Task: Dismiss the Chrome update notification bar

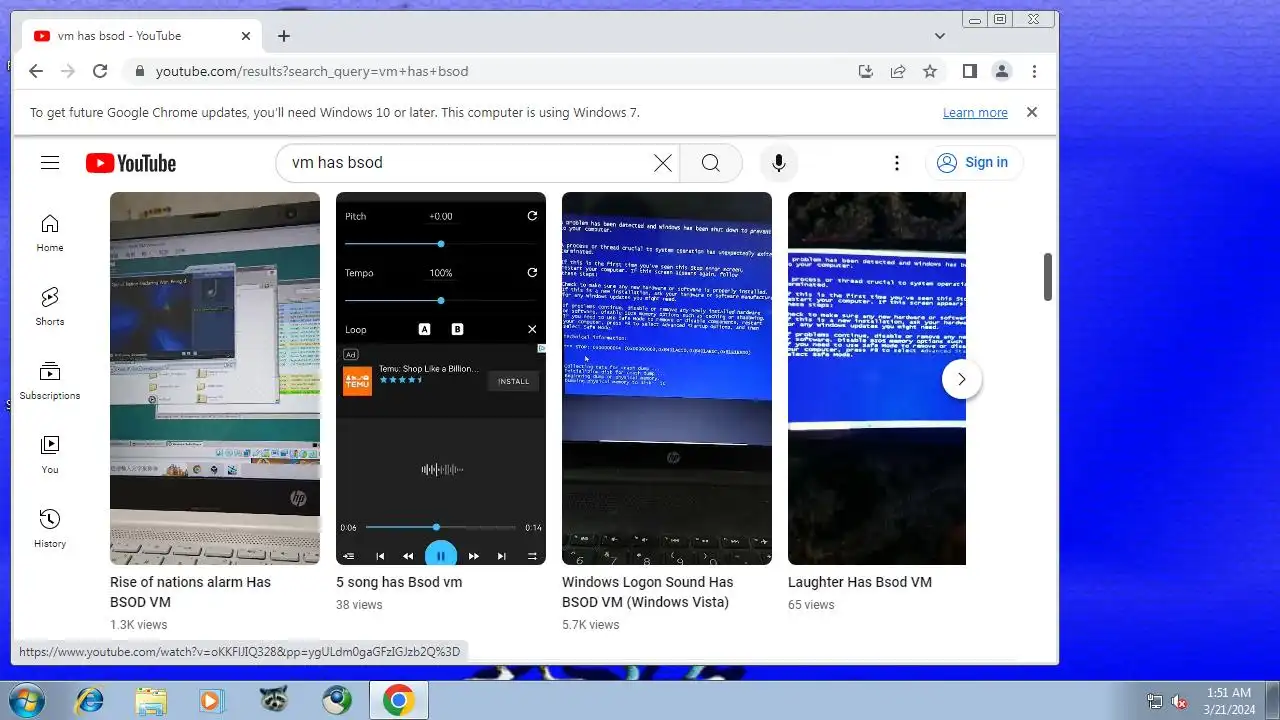Action: point(1032,112)
